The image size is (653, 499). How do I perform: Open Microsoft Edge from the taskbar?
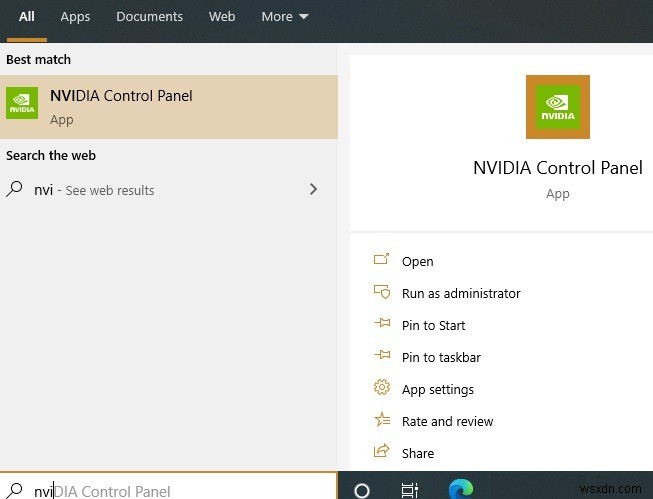(460, 489)
